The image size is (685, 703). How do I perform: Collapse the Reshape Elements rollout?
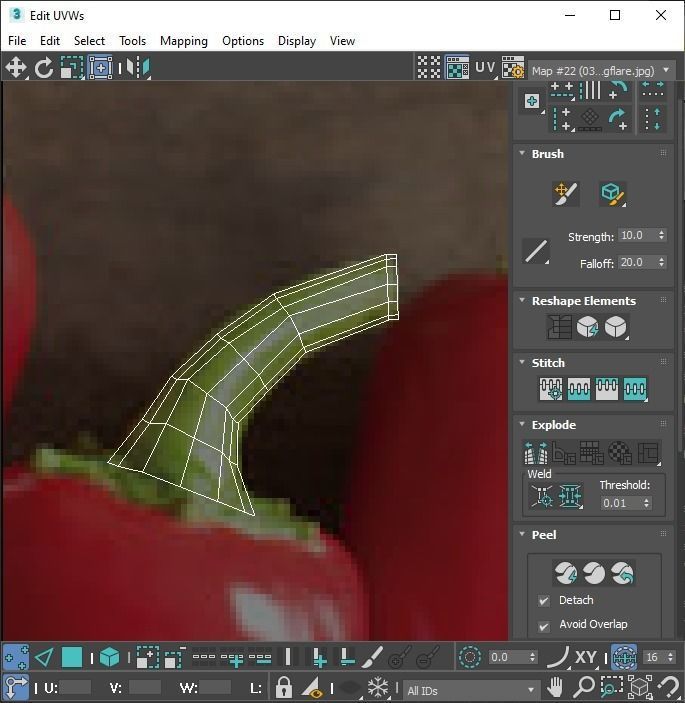tap(522, 300)
